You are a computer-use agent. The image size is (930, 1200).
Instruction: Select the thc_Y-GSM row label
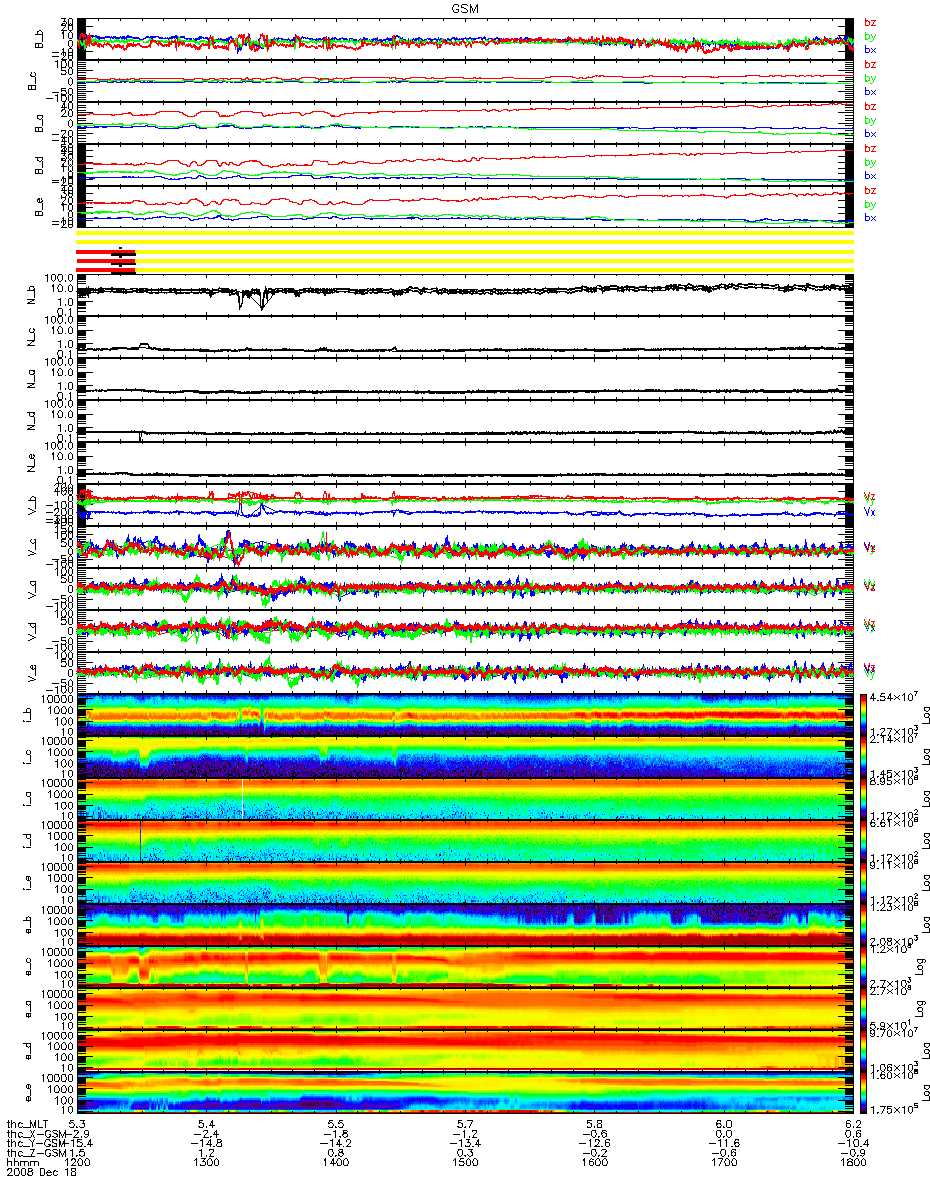[34, 1143]
